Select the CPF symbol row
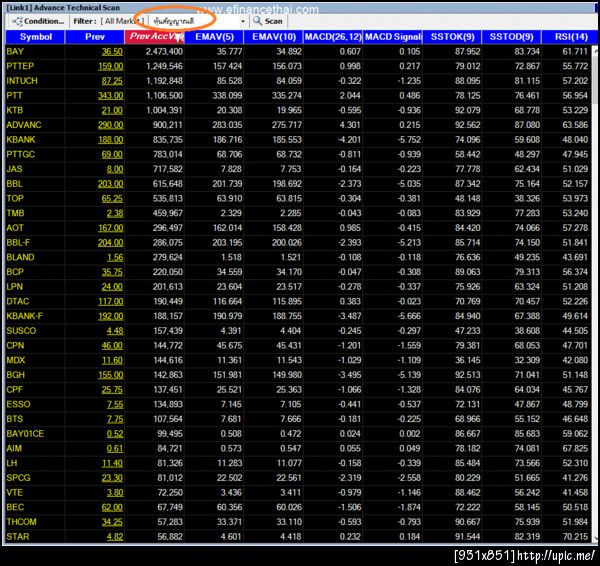 point(298,390)
